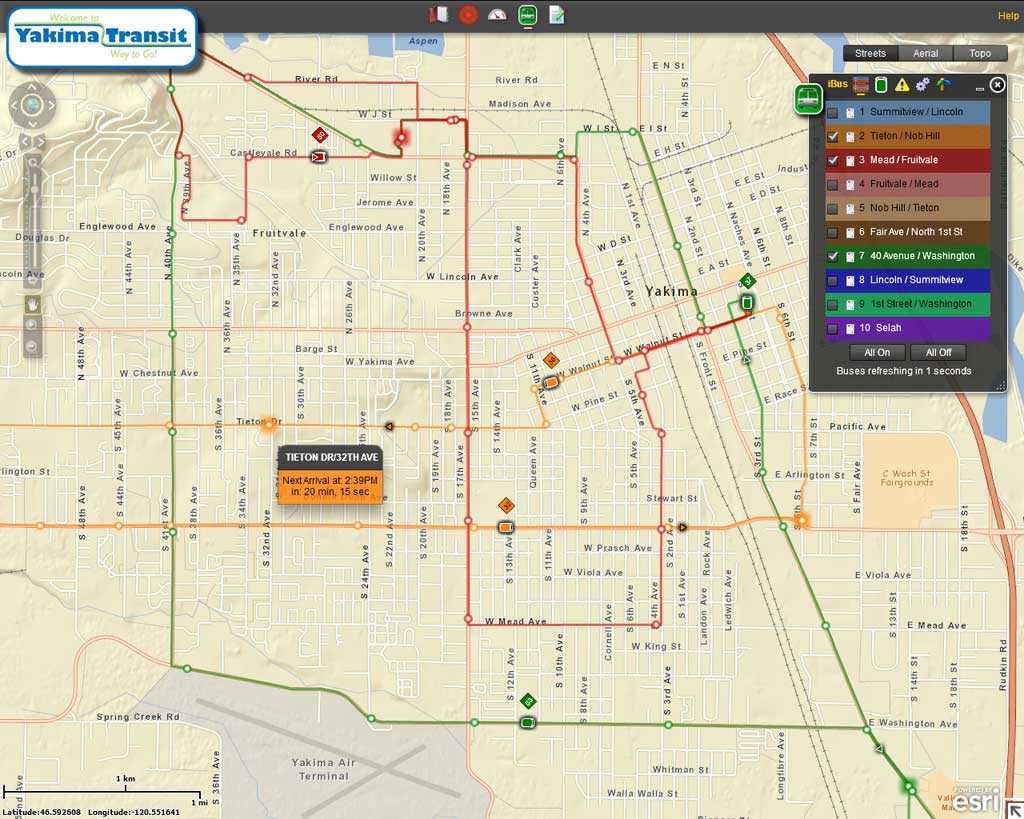Click the TIETON DR/32TH AVE arrival popup

[330, 475]
